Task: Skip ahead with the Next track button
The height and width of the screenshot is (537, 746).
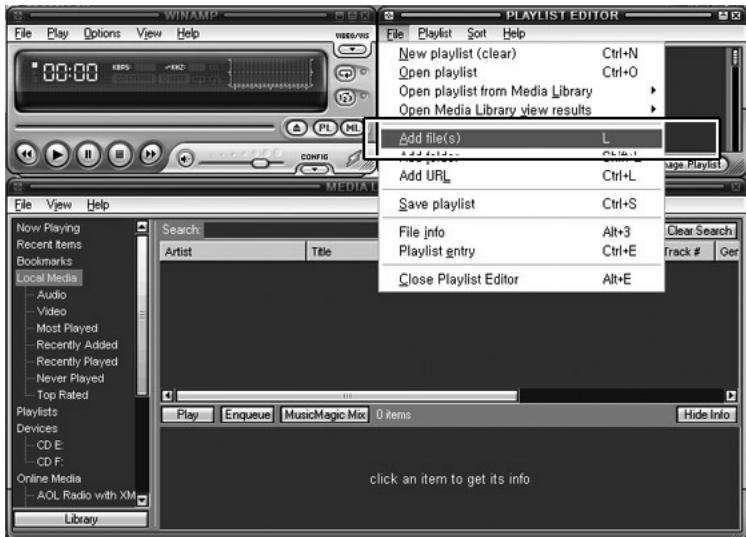Action: pos(150,154)
